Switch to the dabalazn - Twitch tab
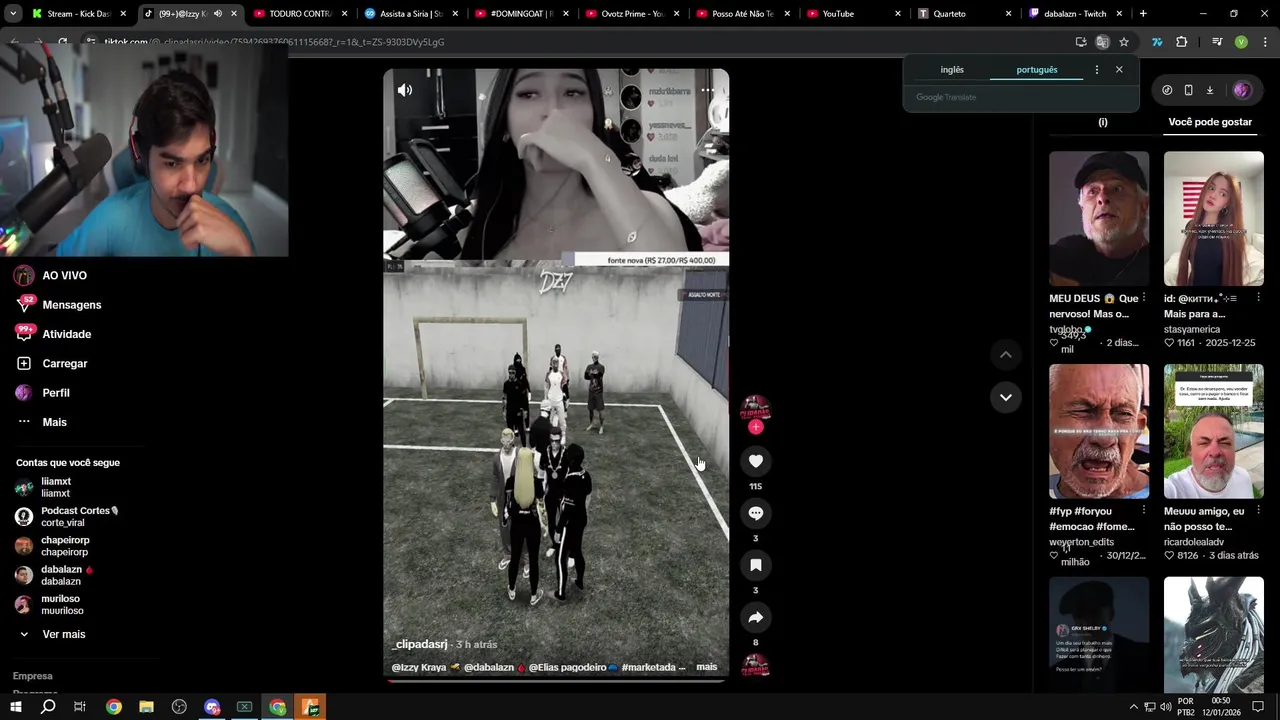 tap(1075, 14)
